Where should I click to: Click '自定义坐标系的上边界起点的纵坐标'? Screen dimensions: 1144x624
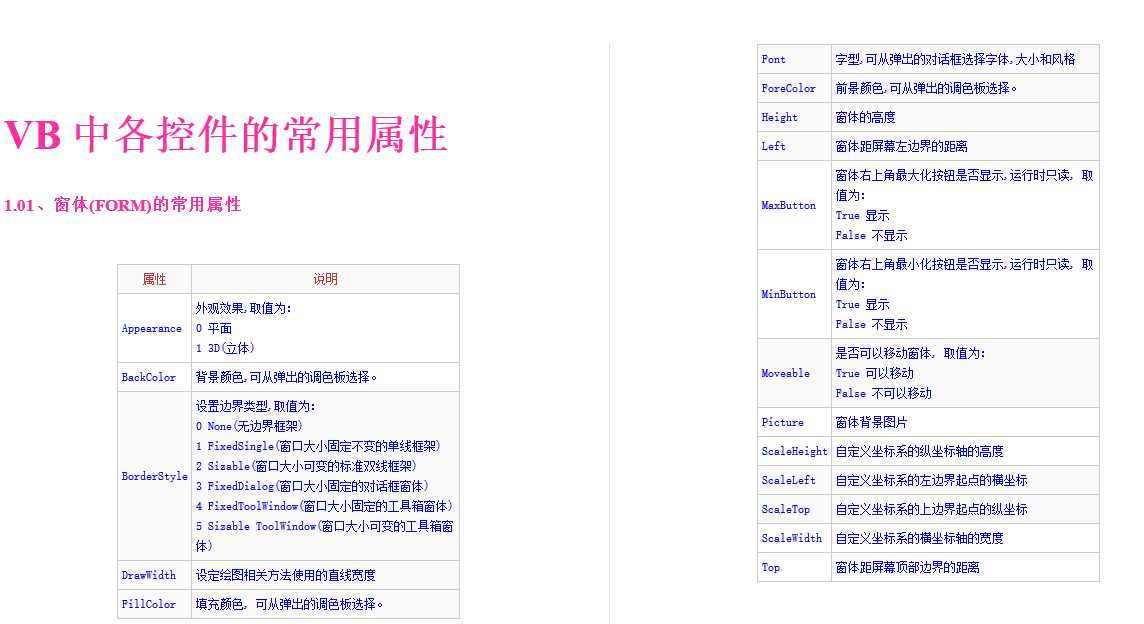932,509
